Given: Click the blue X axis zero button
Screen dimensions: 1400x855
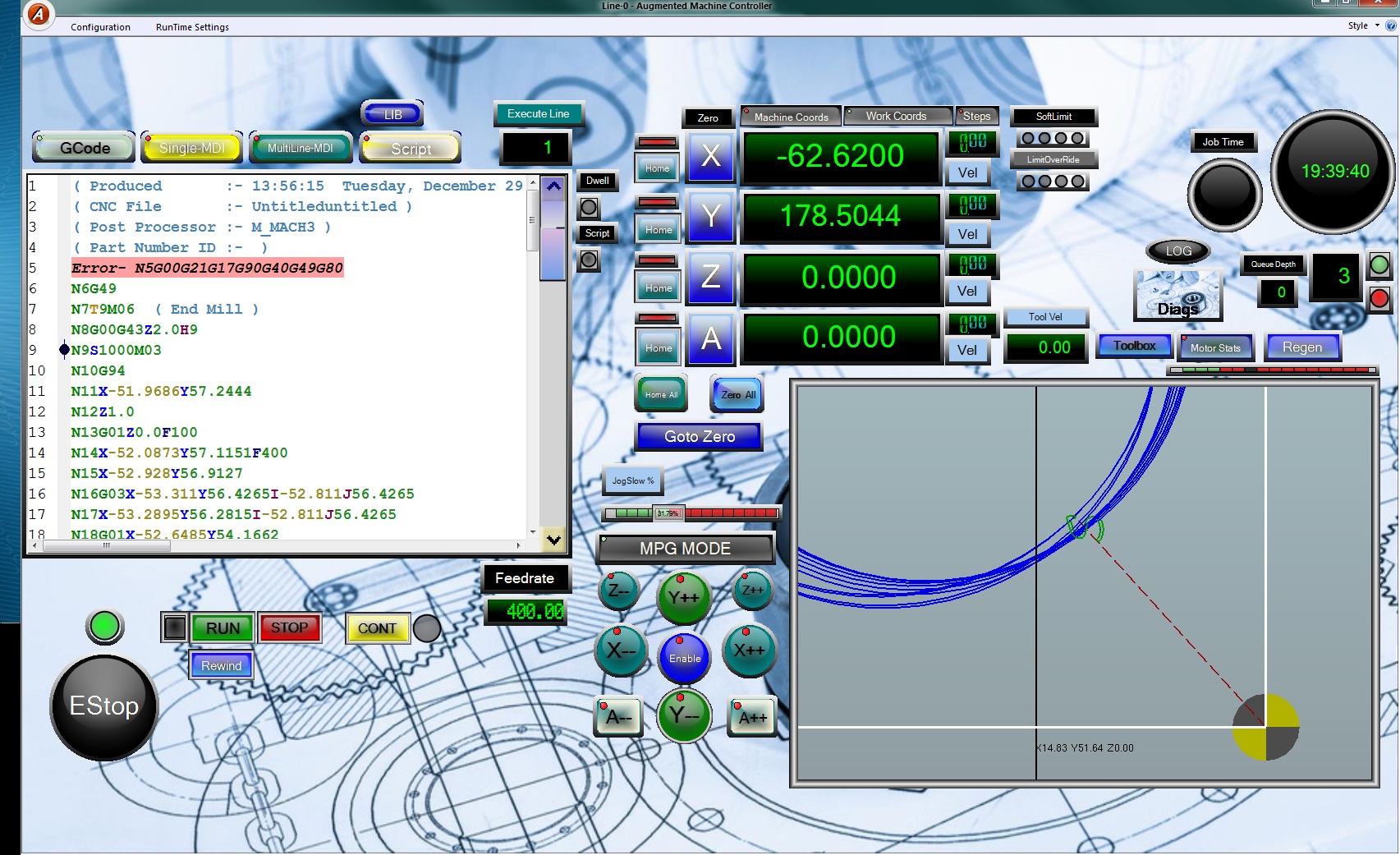Looking at the screenshot, I should [x=711, y=155].
